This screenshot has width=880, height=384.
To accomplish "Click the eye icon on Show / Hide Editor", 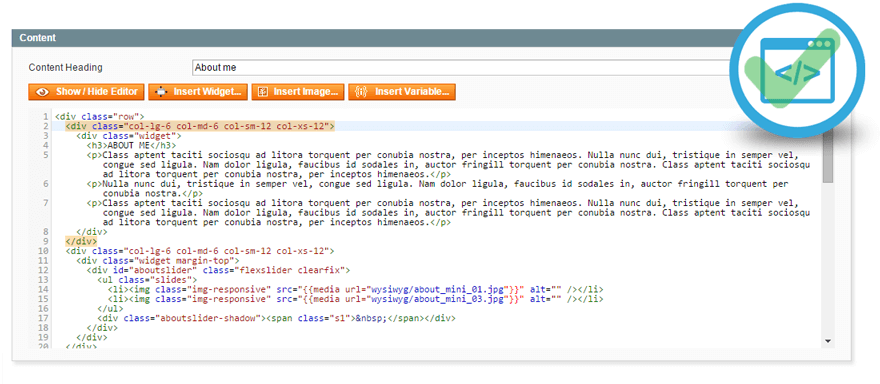I will click(x=43, y=92).
